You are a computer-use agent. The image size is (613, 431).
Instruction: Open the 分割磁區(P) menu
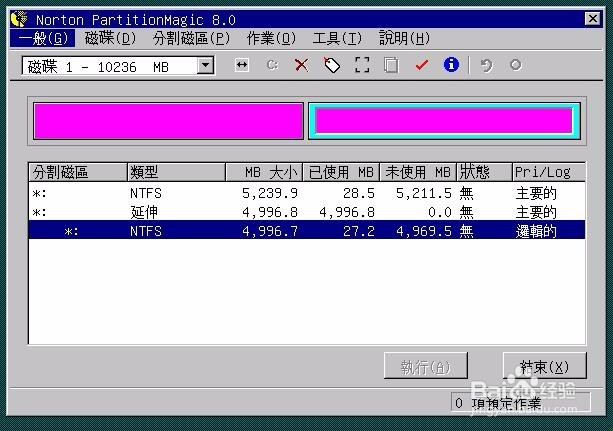(x=191, y=38)
